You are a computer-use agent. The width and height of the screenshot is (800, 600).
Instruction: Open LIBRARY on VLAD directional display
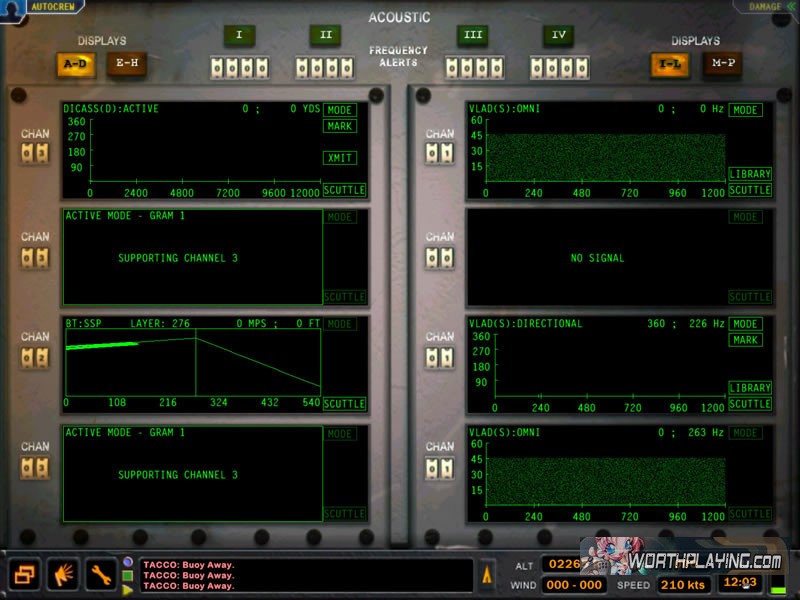coord(749,388)
